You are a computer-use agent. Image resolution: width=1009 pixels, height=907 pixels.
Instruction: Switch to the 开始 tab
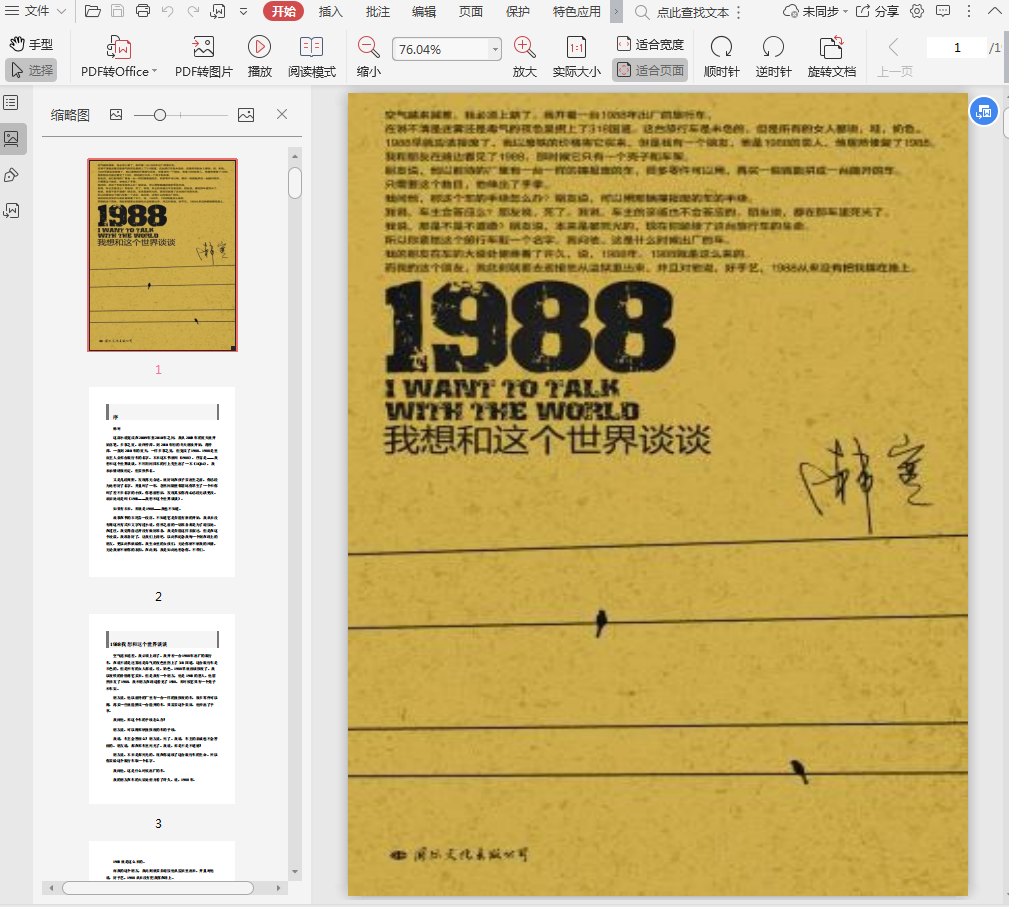point(283,11)
